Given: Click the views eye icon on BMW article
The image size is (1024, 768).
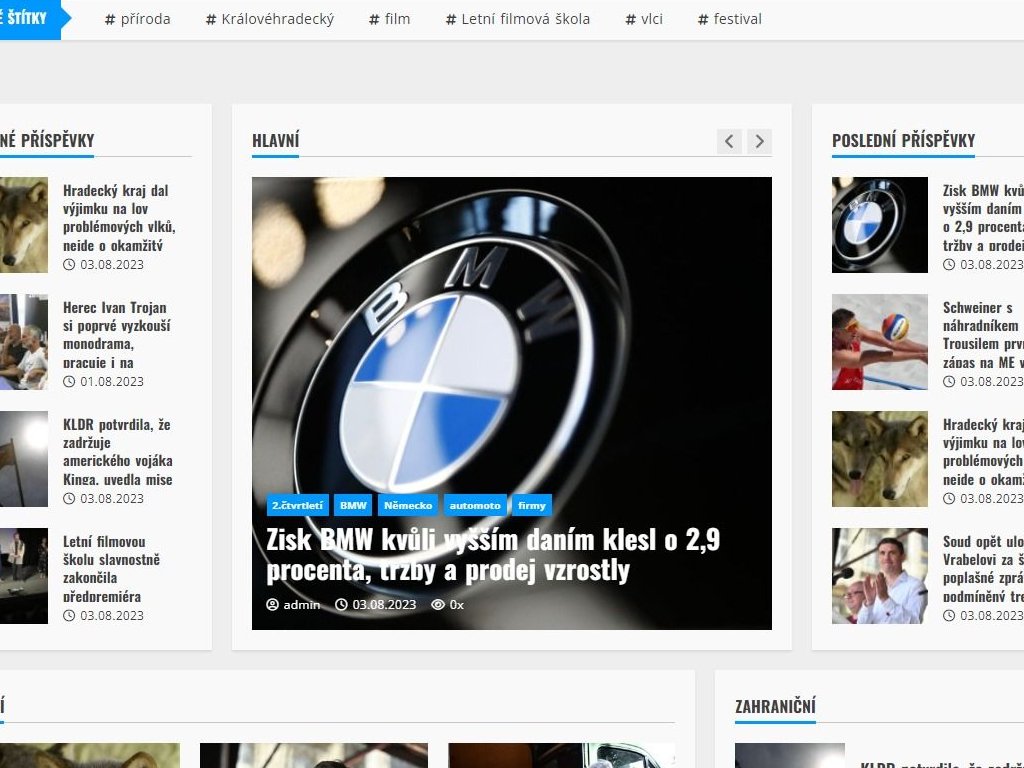Looking at the screenshot, I should point(437,605).
